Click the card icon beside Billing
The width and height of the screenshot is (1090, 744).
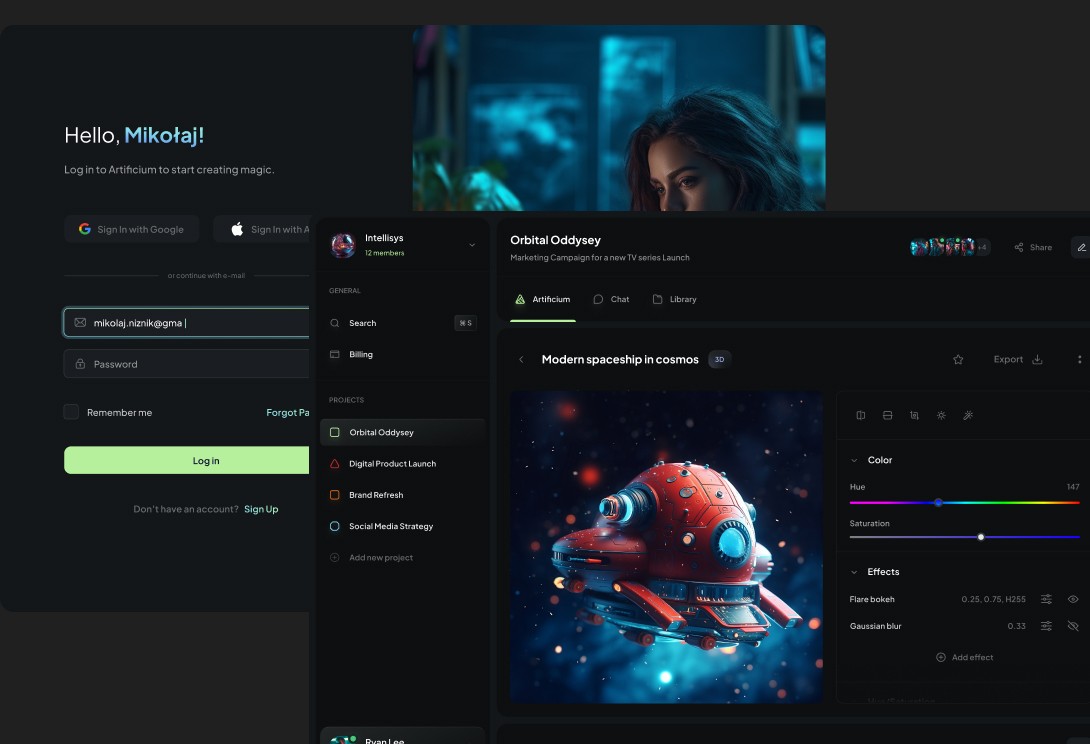click(x=334, y=354)
